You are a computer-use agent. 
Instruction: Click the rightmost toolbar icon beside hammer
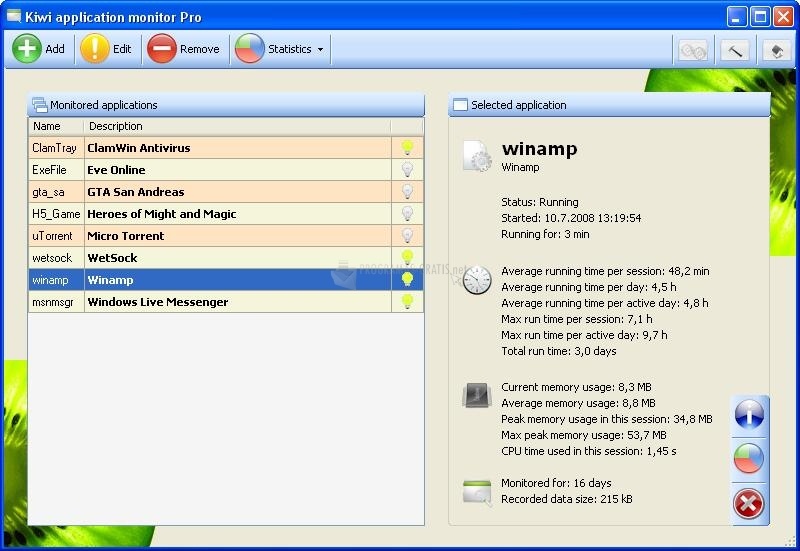[x=777, y=50]
